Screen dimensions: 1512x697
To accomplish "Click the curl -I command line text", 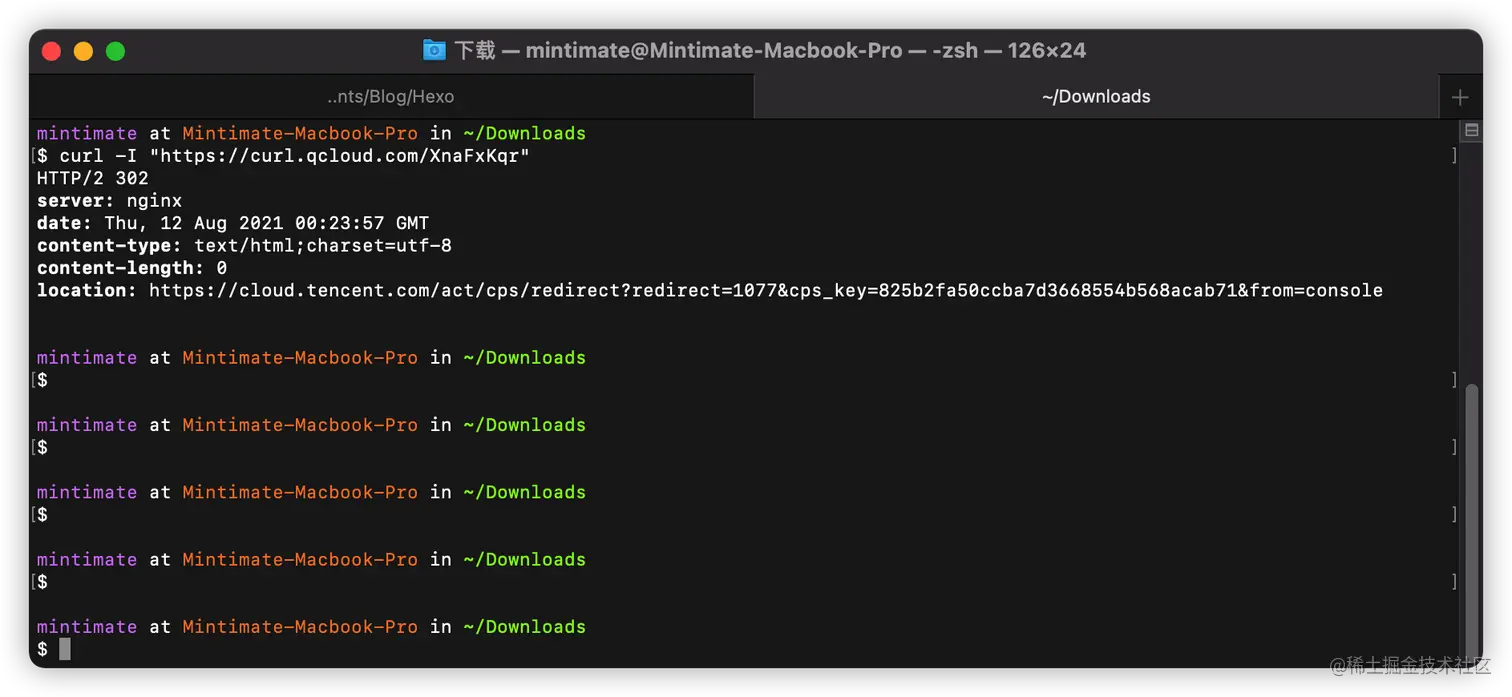I will (x=294, y=156).
